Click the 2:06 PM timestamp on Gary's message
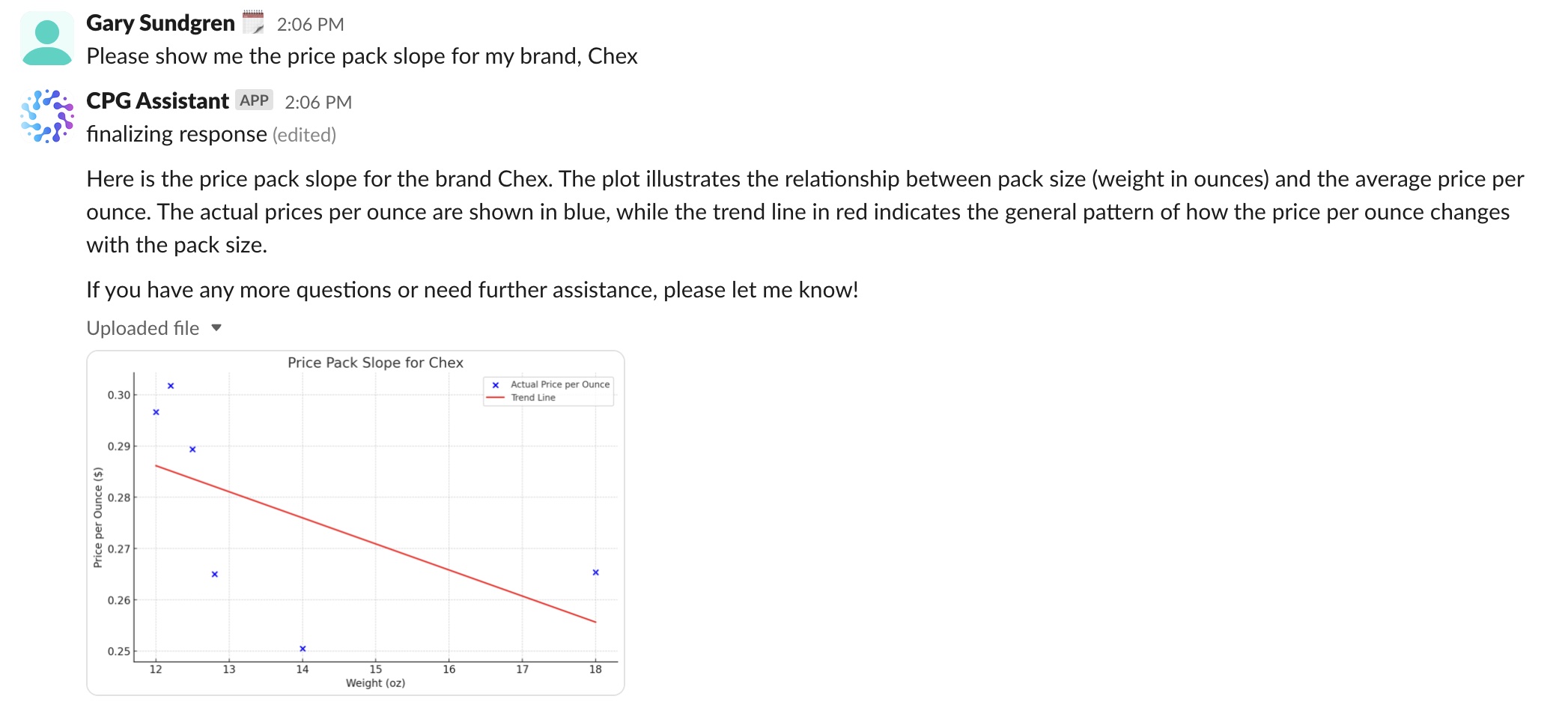Image resolution: width=1568 pixels, height=708 pixels. (310, 25)
